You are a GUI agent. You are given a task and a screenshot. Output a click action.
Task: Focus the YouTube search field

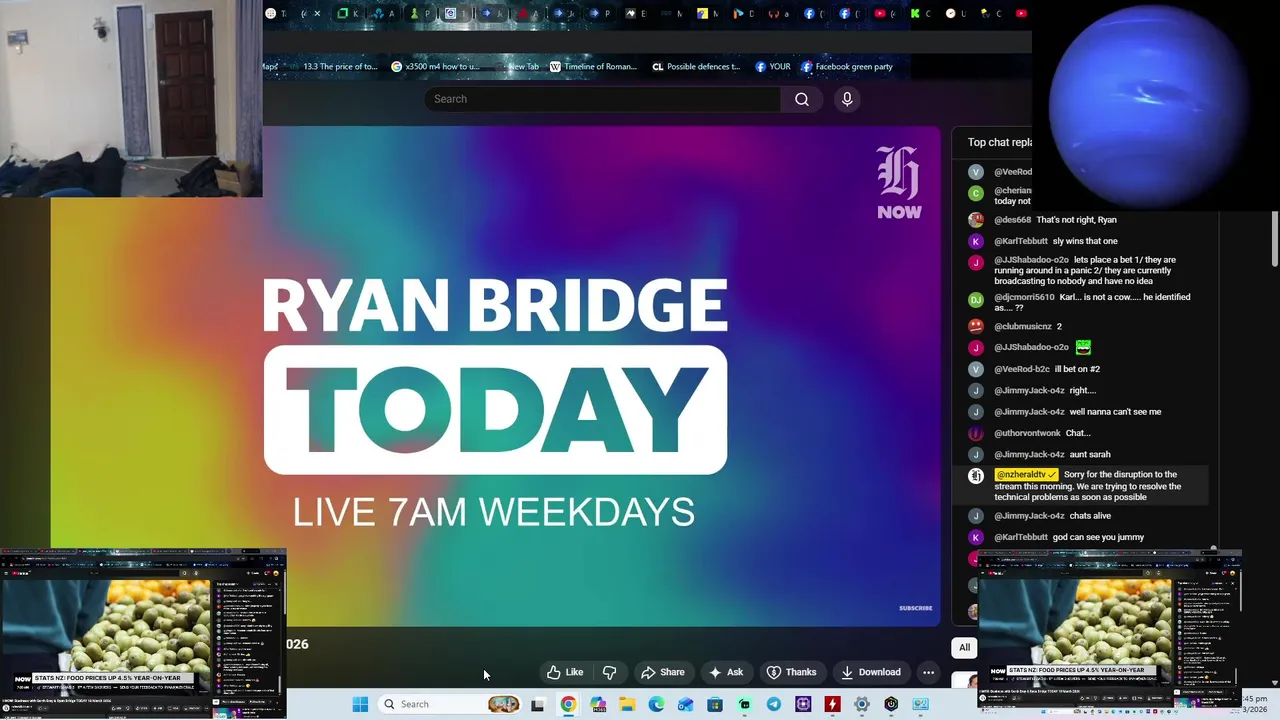click(x=603, y=99)
